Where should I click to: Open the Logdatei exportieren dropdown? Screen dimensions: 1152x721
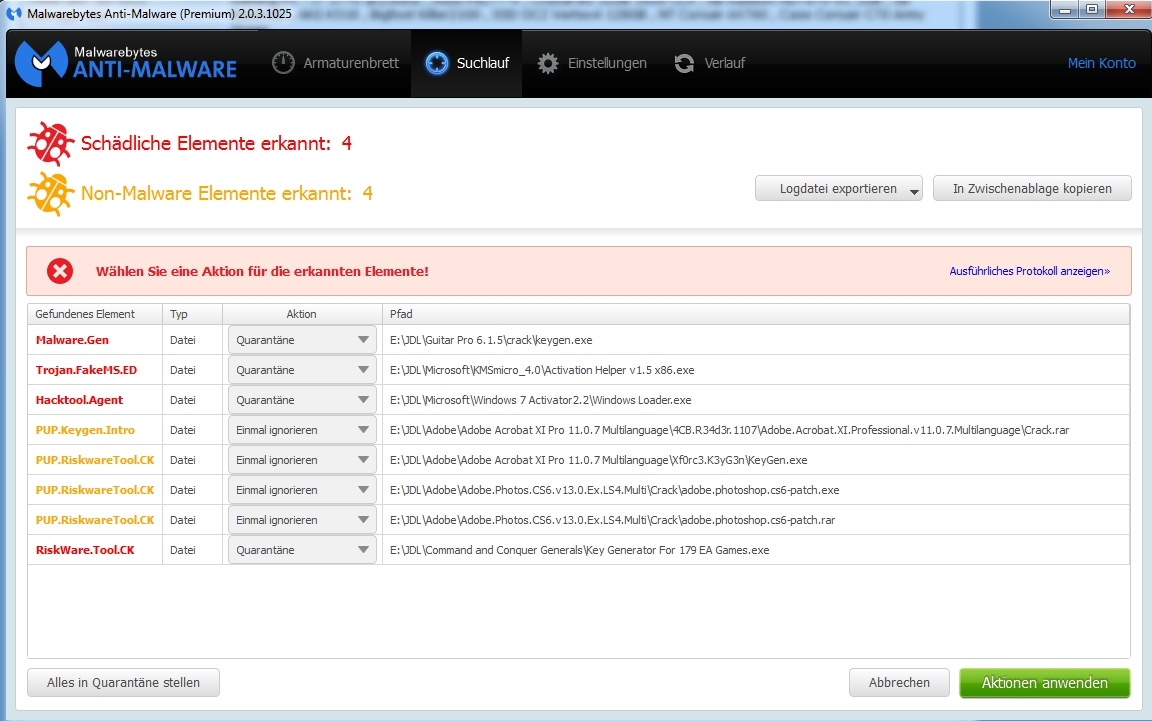838,189
